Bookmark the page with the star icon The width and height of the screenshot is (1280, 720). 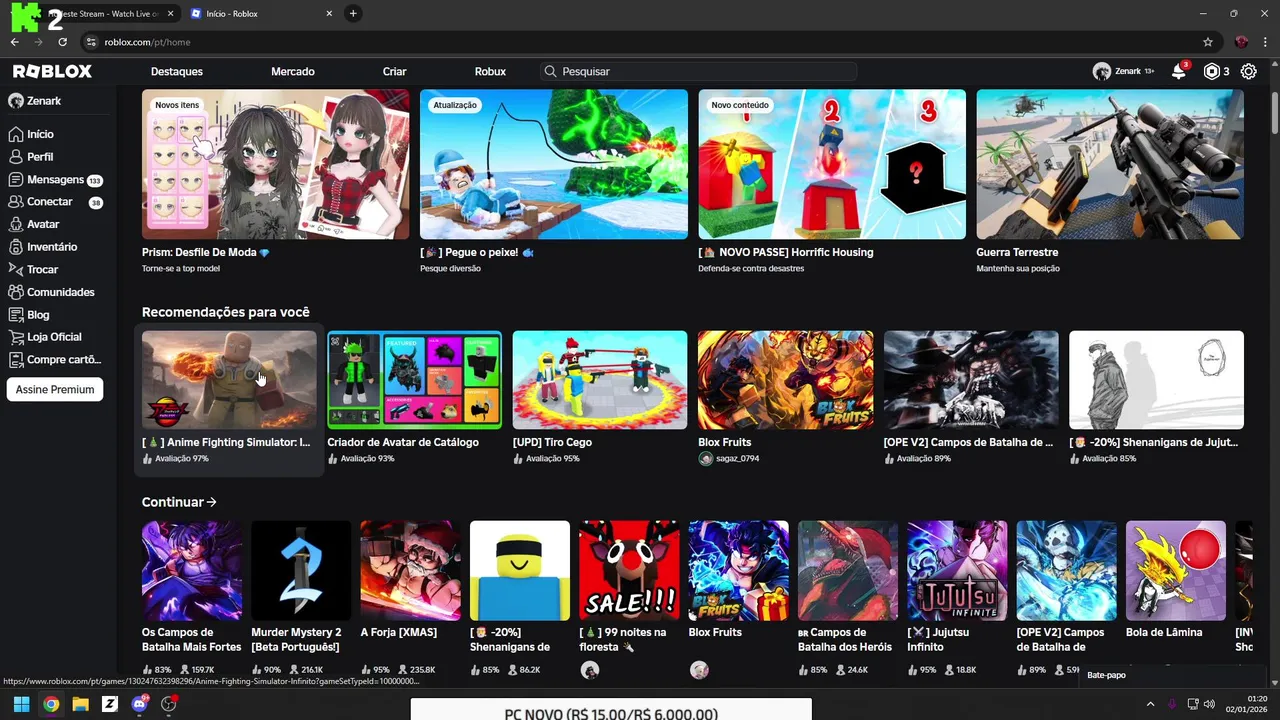point(1208,42)
